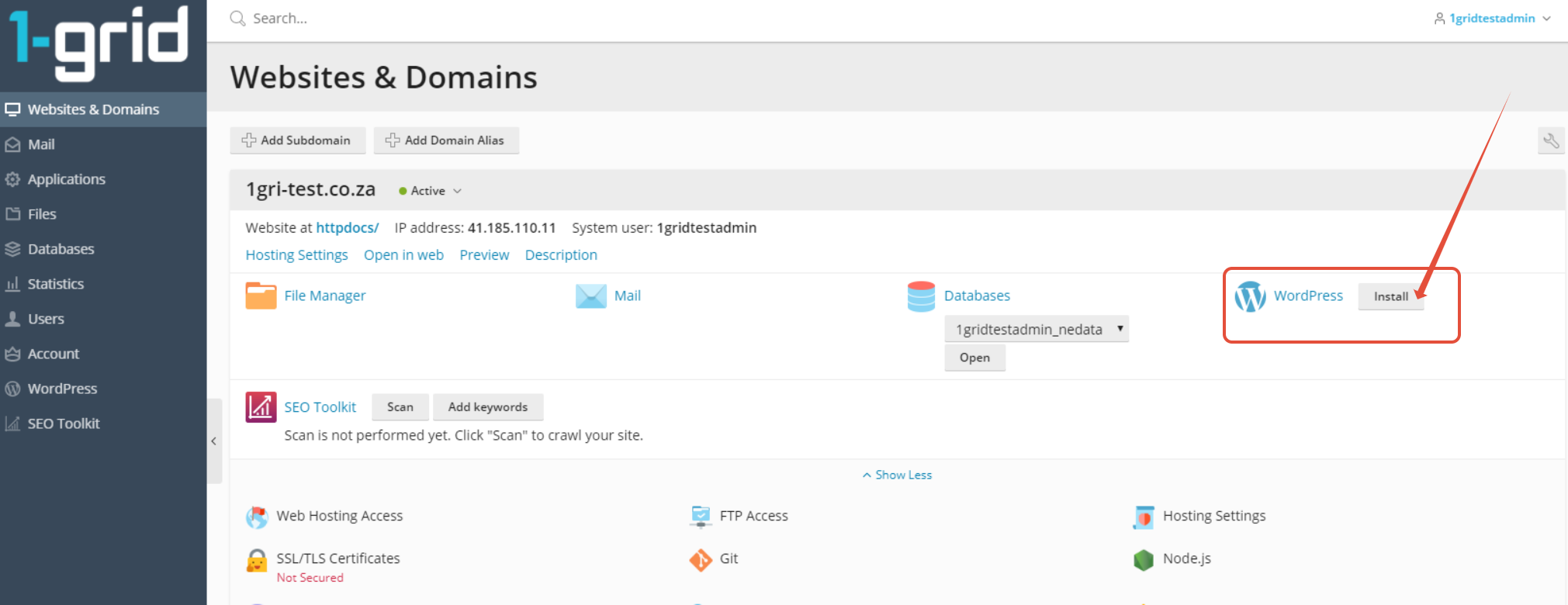Click the Add Domain Alias button

[446, 140]
